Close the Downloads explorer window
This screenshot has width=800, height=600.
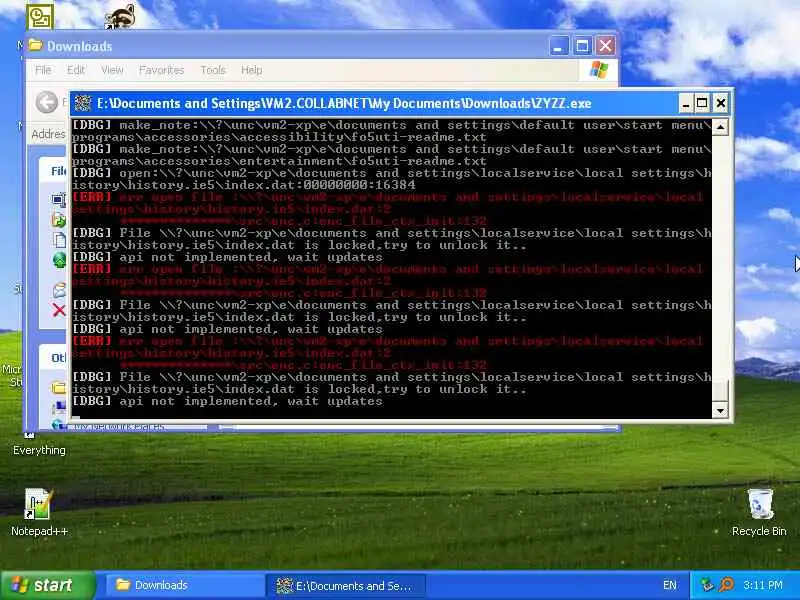(x=606, y=46)
